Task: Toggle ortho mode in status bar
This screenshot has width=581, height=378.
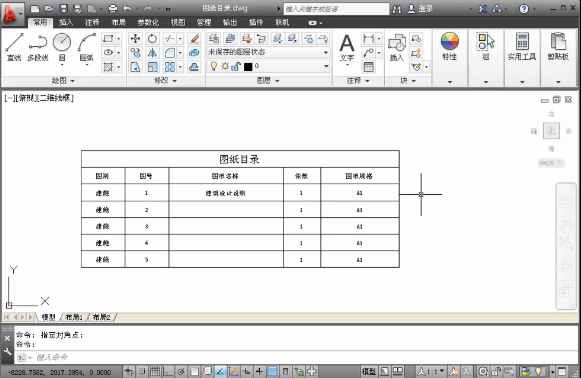Action: [x=168, y=371]
